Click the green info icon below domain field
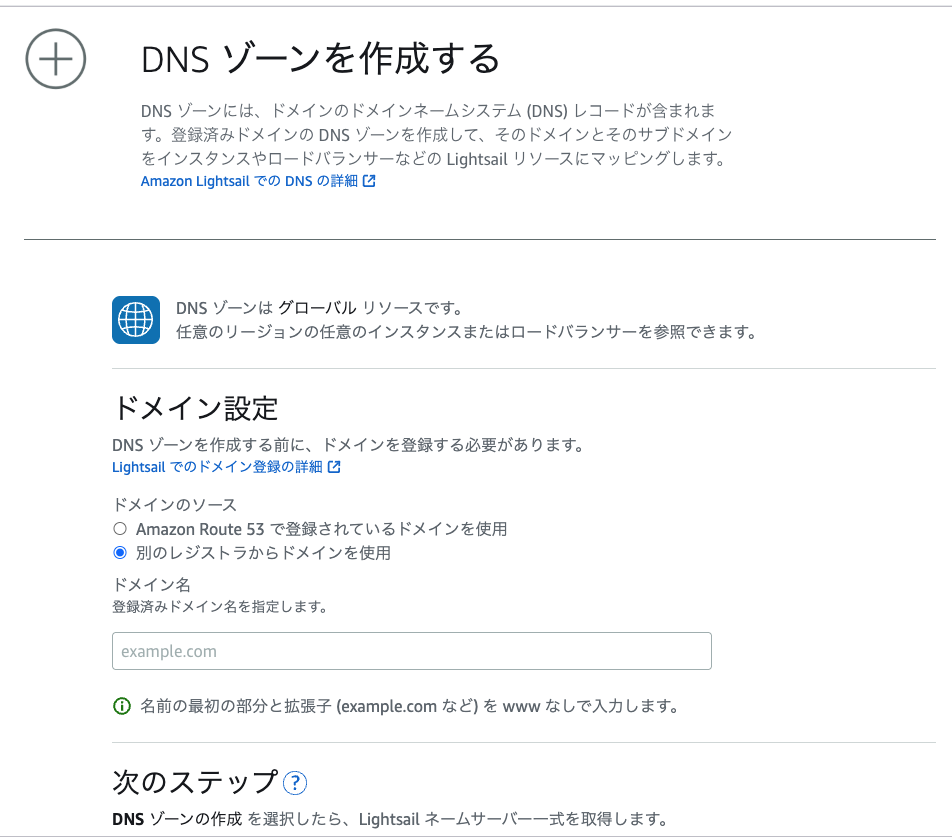Image resolution: width=952 pixels, height=837 pixels. point(122,706)
